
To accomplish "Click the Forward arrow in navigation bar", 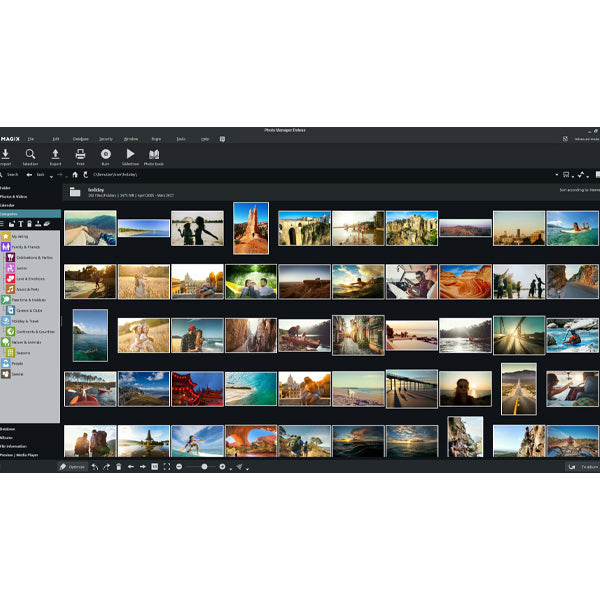I will 60,175.
